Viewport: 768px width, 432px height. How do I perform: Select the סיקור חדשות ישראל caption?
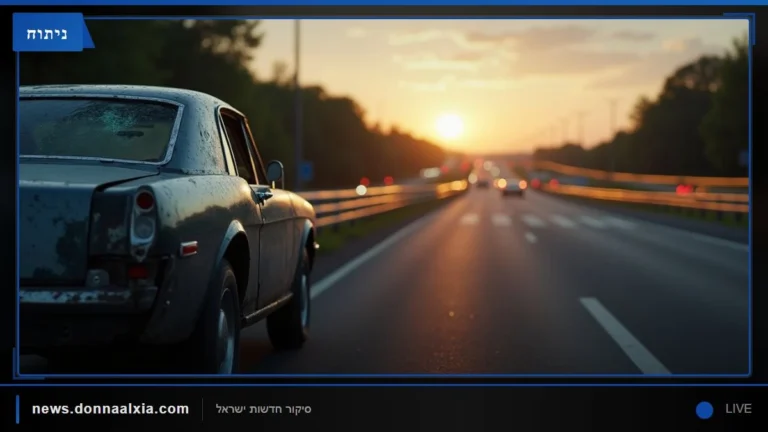264,409
